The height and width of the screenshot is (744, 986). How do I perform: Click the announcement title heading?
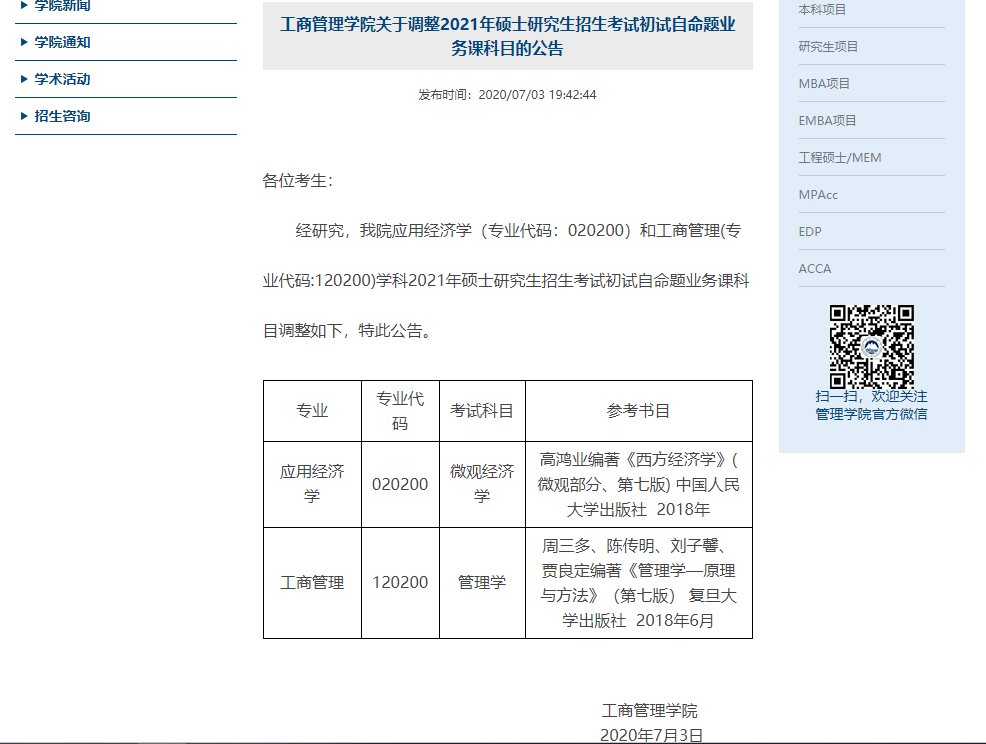click(x=507, y=36)
